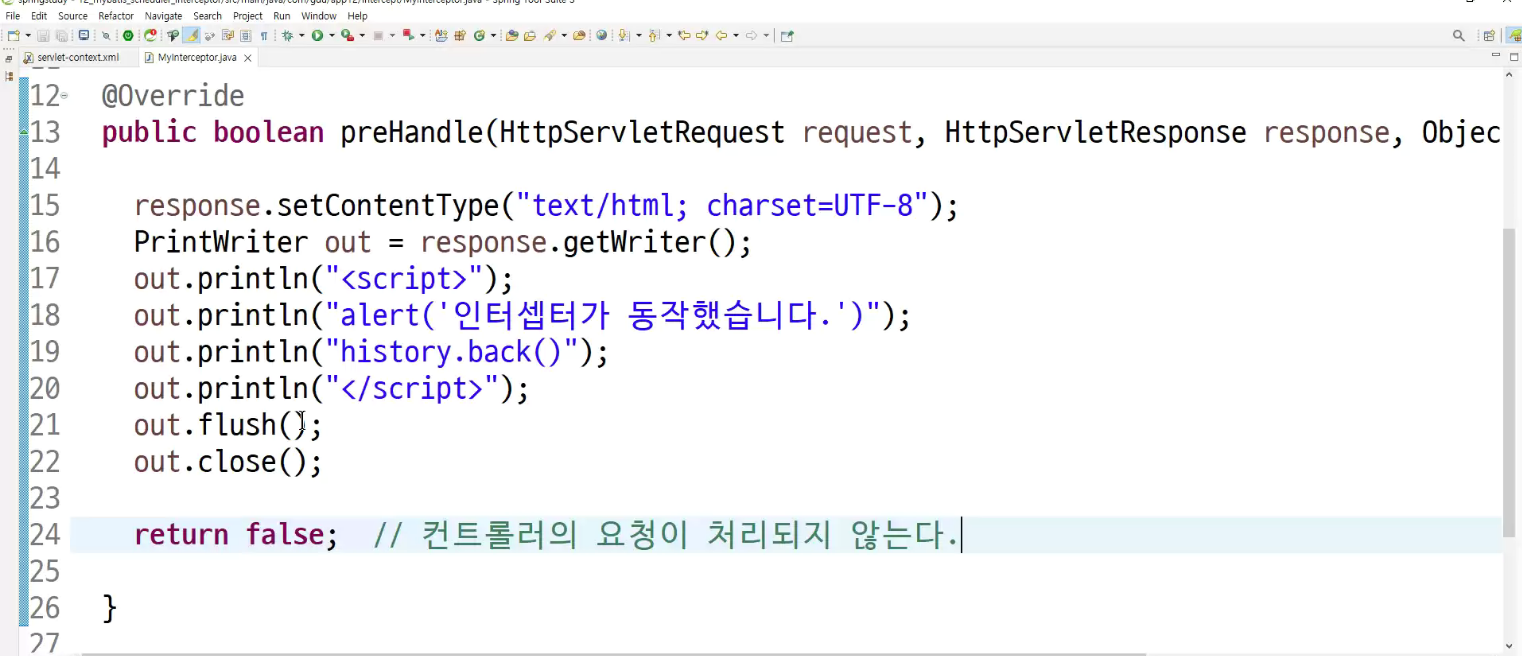Screen dimensions: 1522x656
Task: Open the terminal console icon
Action: [x=83, y=35]
